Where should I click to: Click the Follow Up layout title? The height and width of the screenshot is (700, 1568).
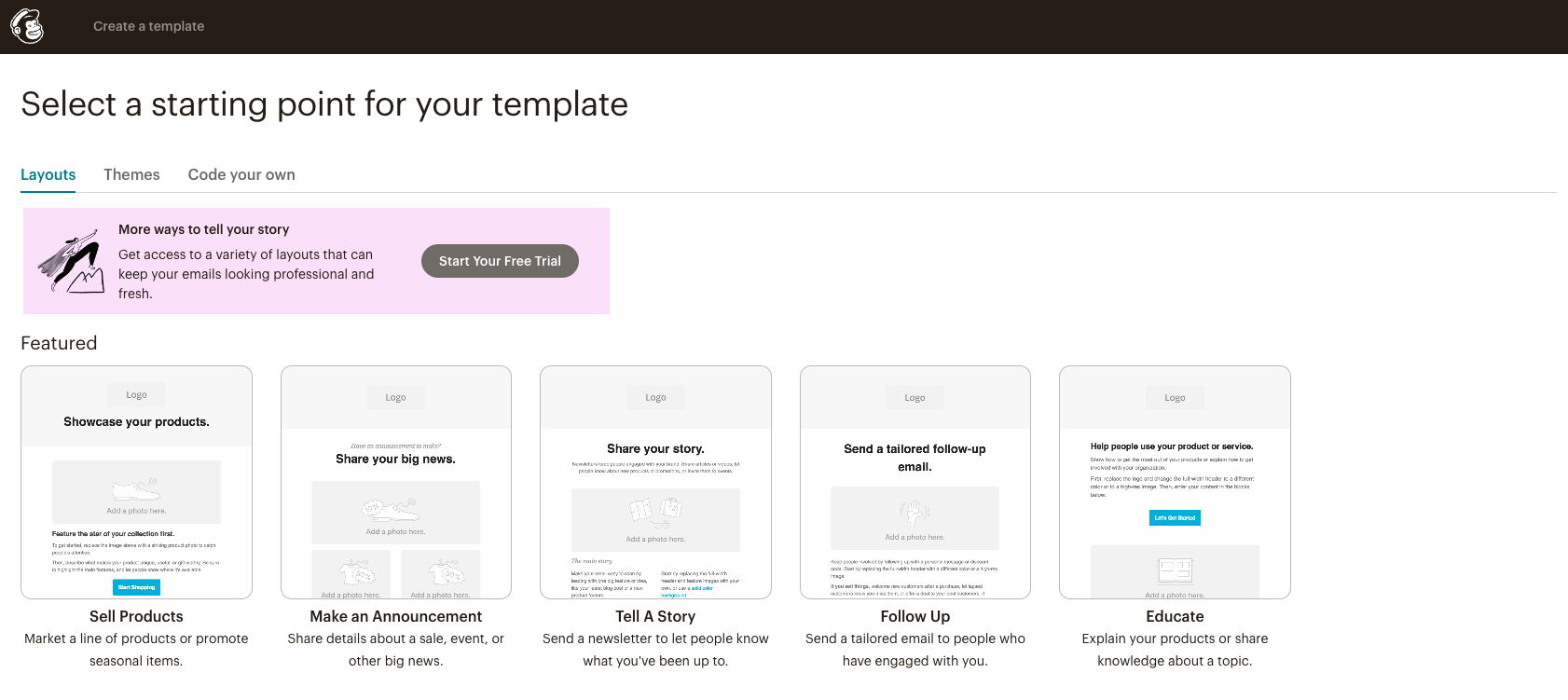(x=915, y=616)
